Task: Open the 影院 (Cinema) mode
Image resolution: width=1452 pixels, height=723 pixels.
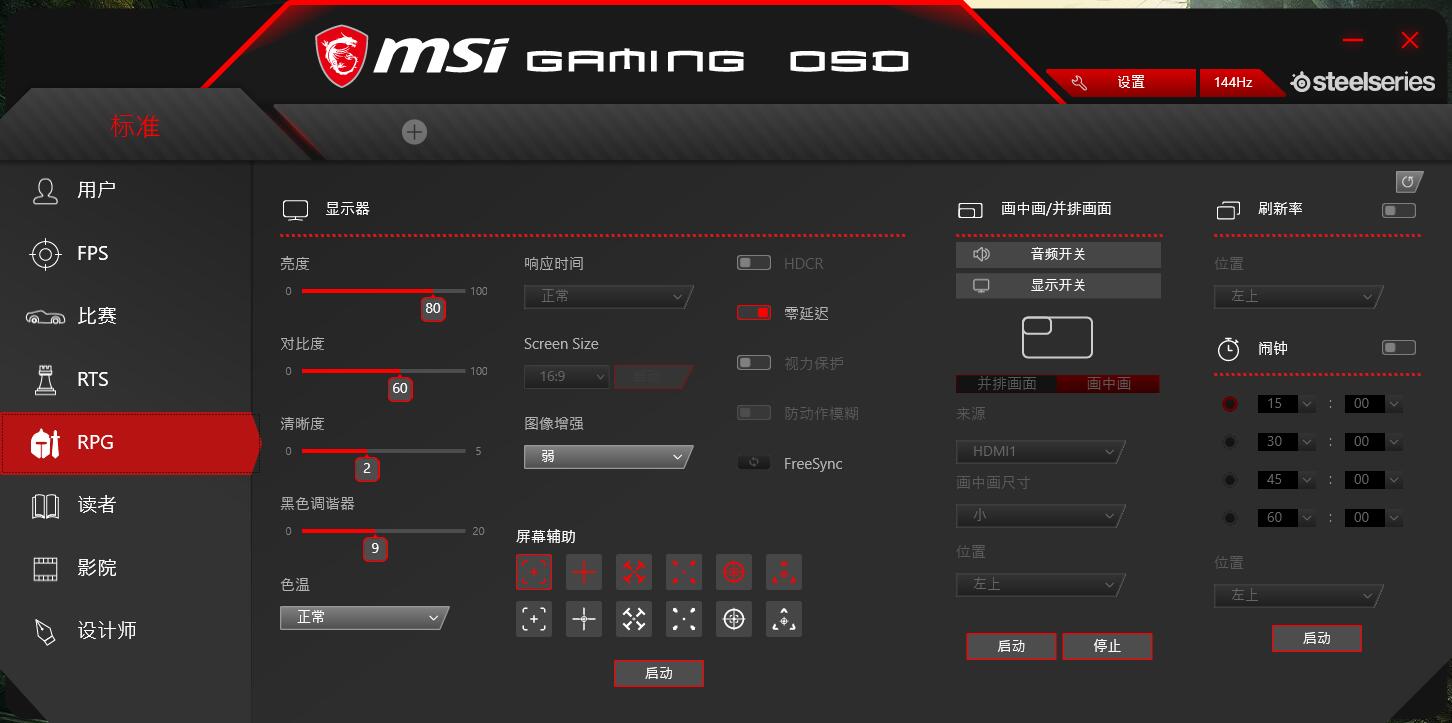Action: pyautogui.click(x=95, y=568)
